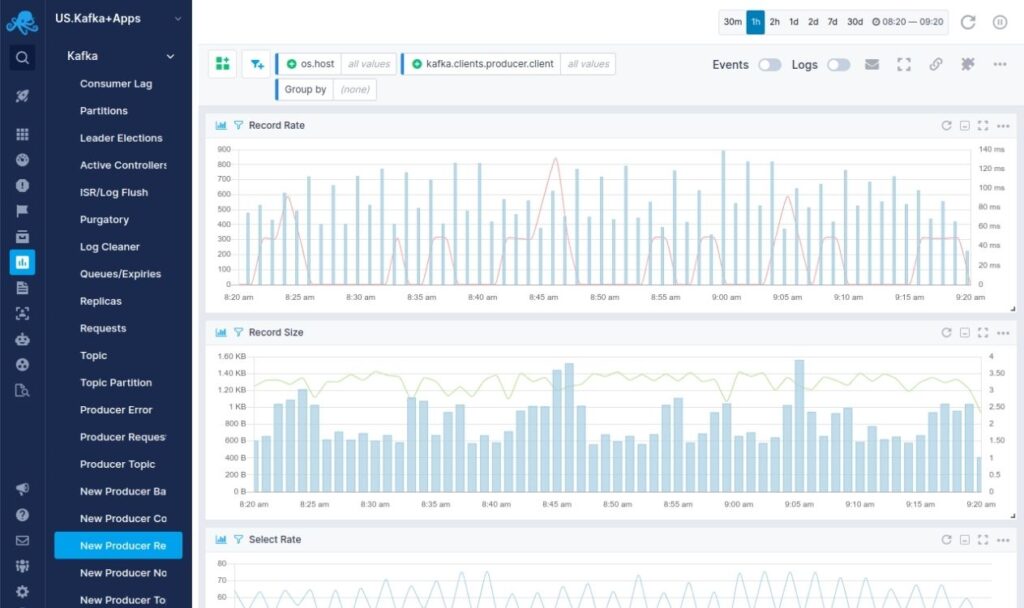Click the add component grid button

223,64
